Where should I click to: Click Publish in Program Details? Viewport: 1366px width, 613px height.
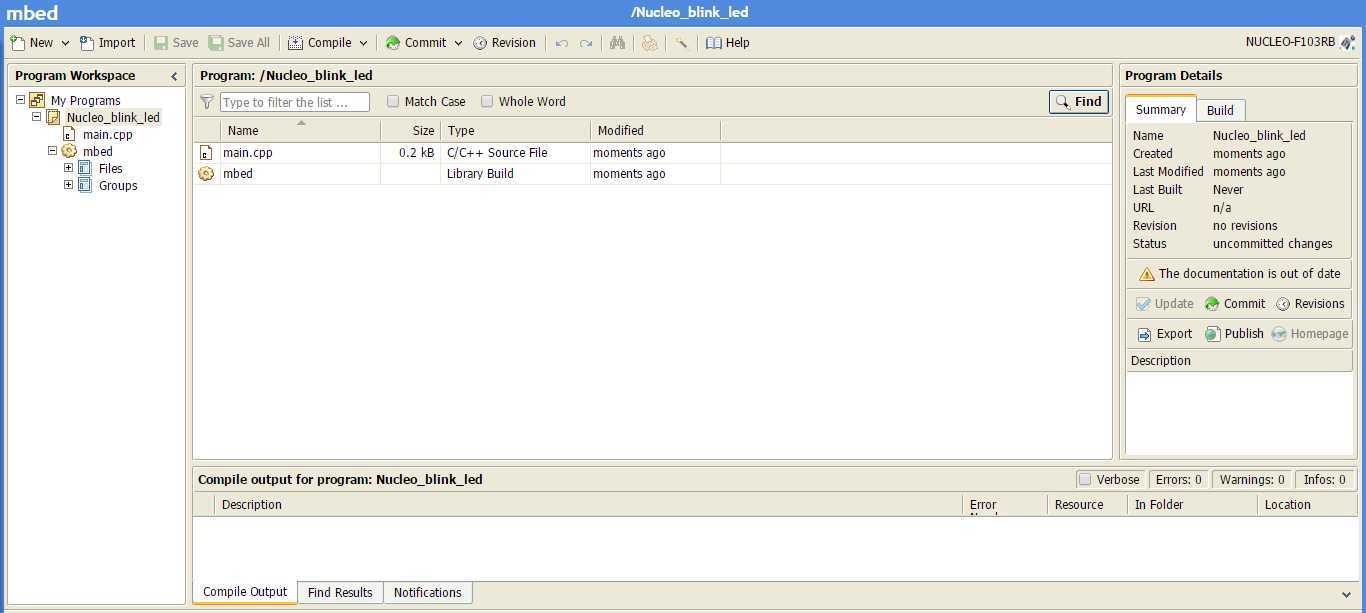[1234, 334]
